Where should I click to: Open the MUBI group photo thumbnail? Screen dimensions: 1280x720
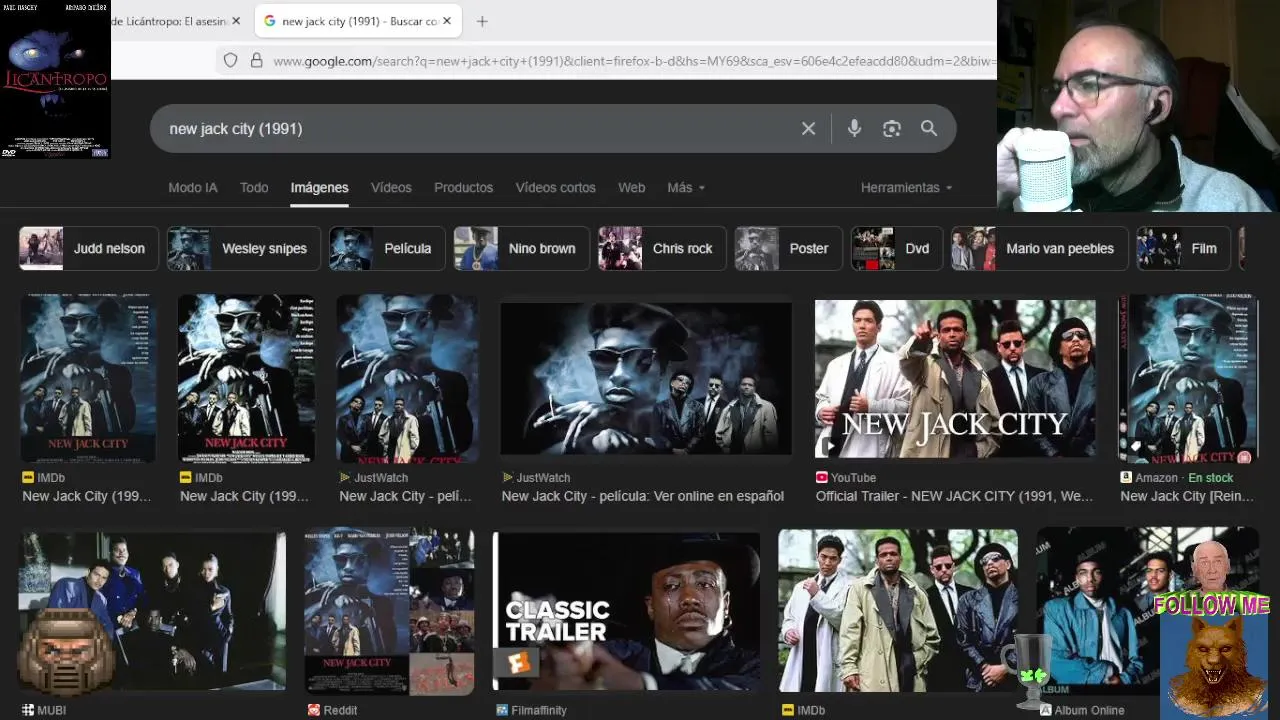(x=153, y=611)
